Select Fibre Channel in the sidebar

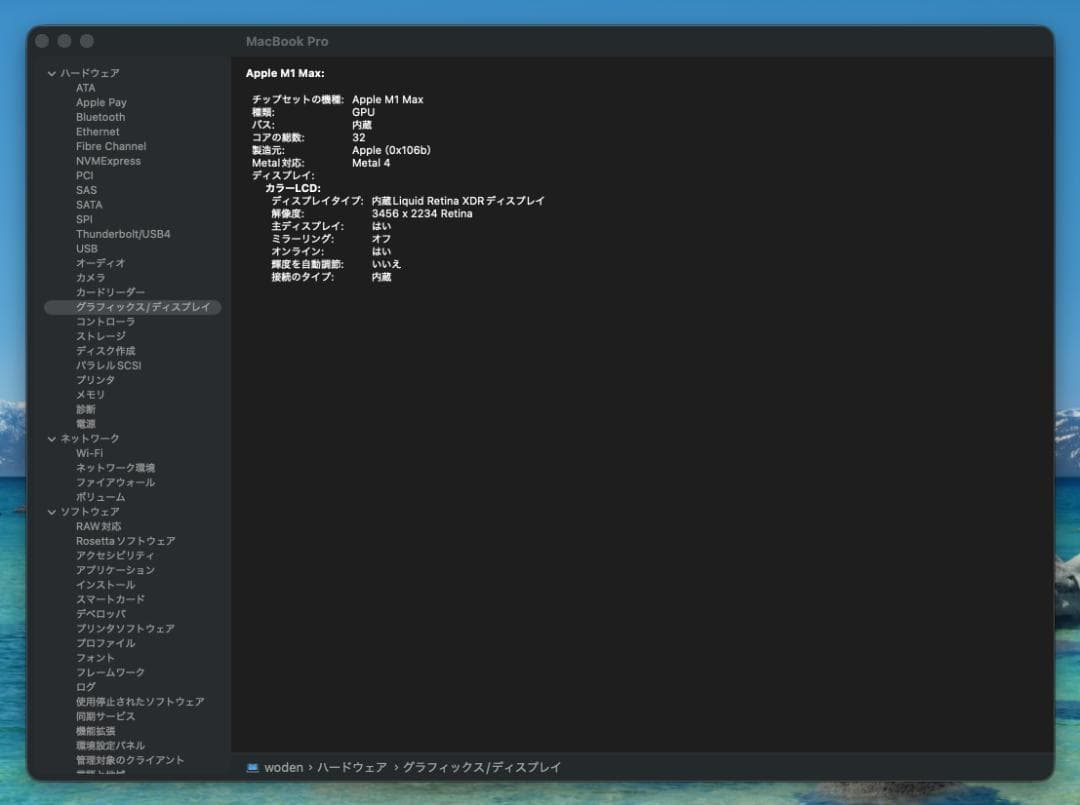tap(111, 146)
